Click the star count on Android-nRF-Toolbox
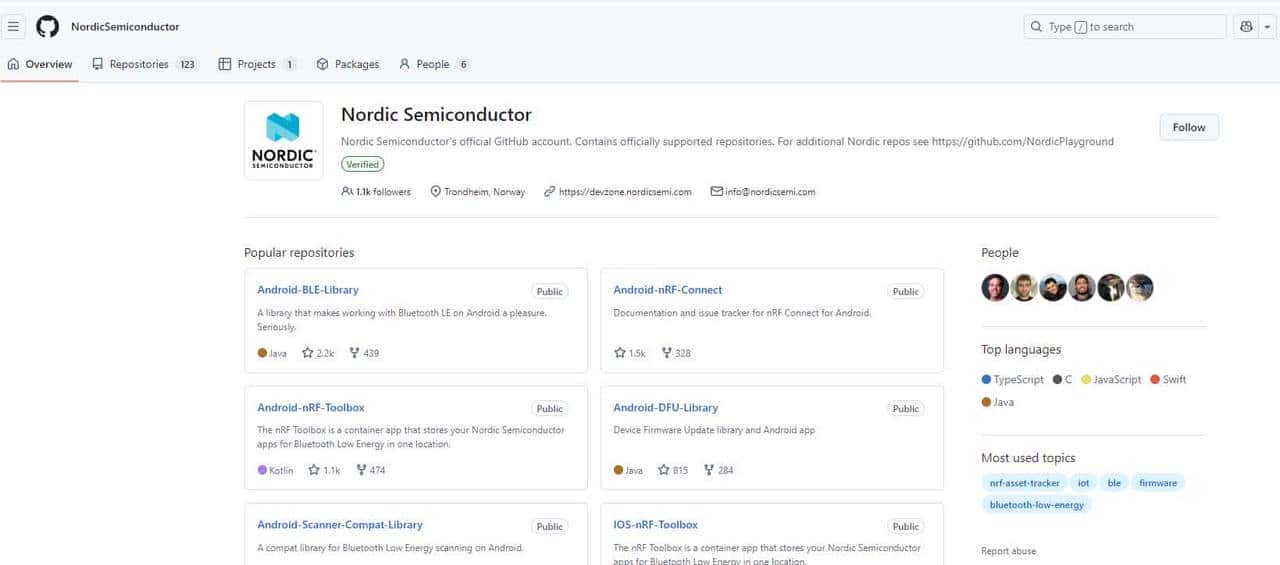The width and height of the screenshot is (1280, 565). point(324,470)
